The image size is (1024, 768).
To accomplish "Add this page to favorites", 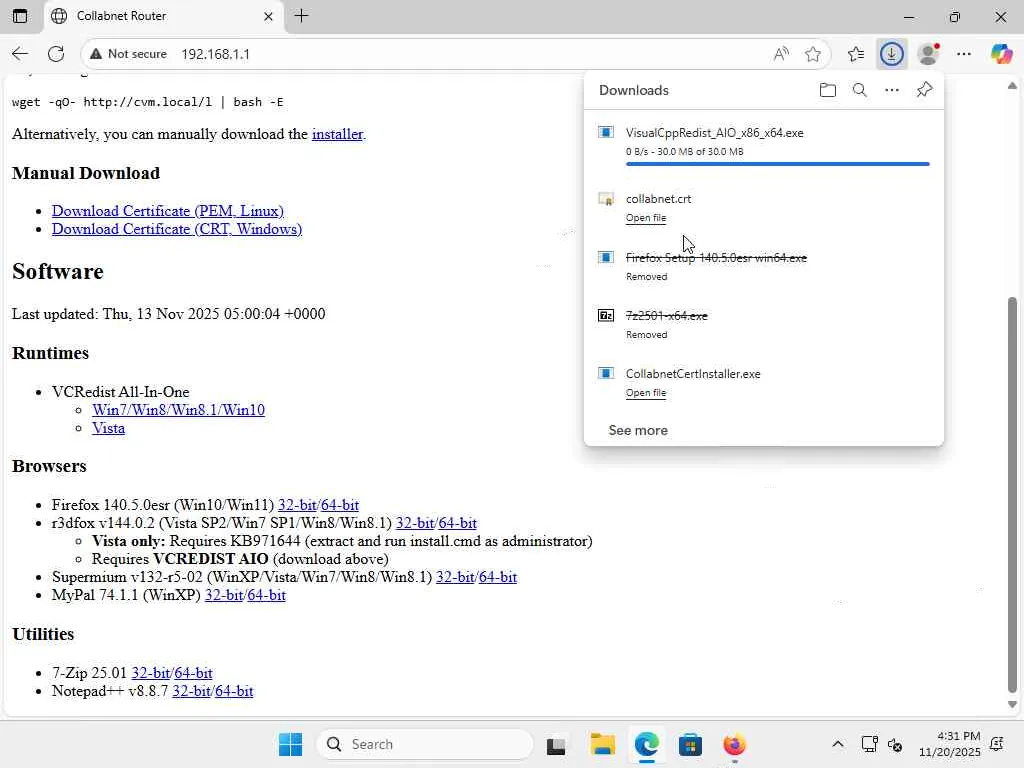I will [812, 54].
